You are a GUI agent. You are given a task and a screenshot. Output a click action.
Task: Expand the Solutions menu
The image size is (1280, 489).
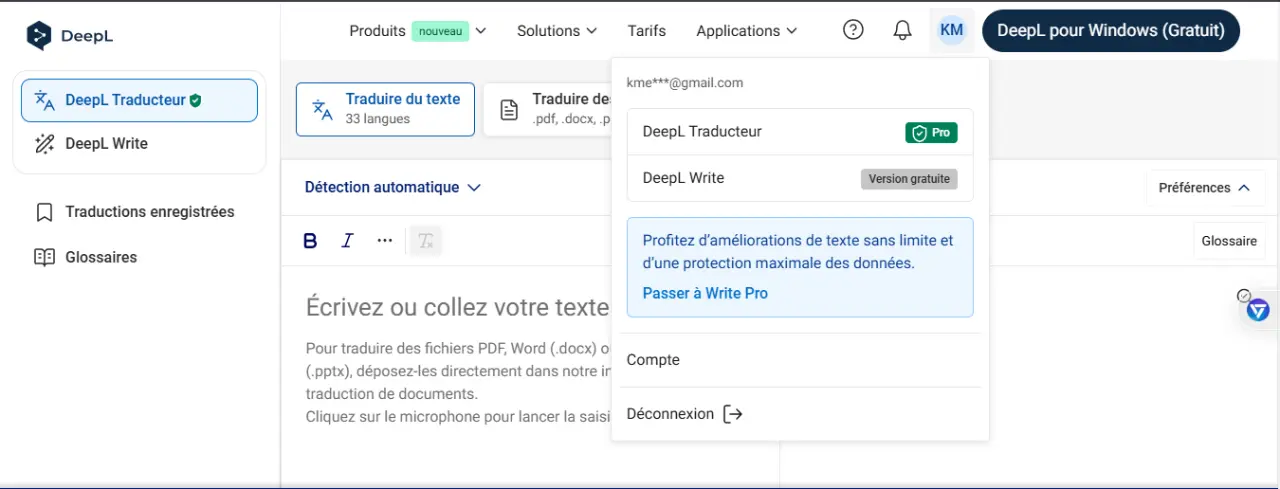click(557, 31)
